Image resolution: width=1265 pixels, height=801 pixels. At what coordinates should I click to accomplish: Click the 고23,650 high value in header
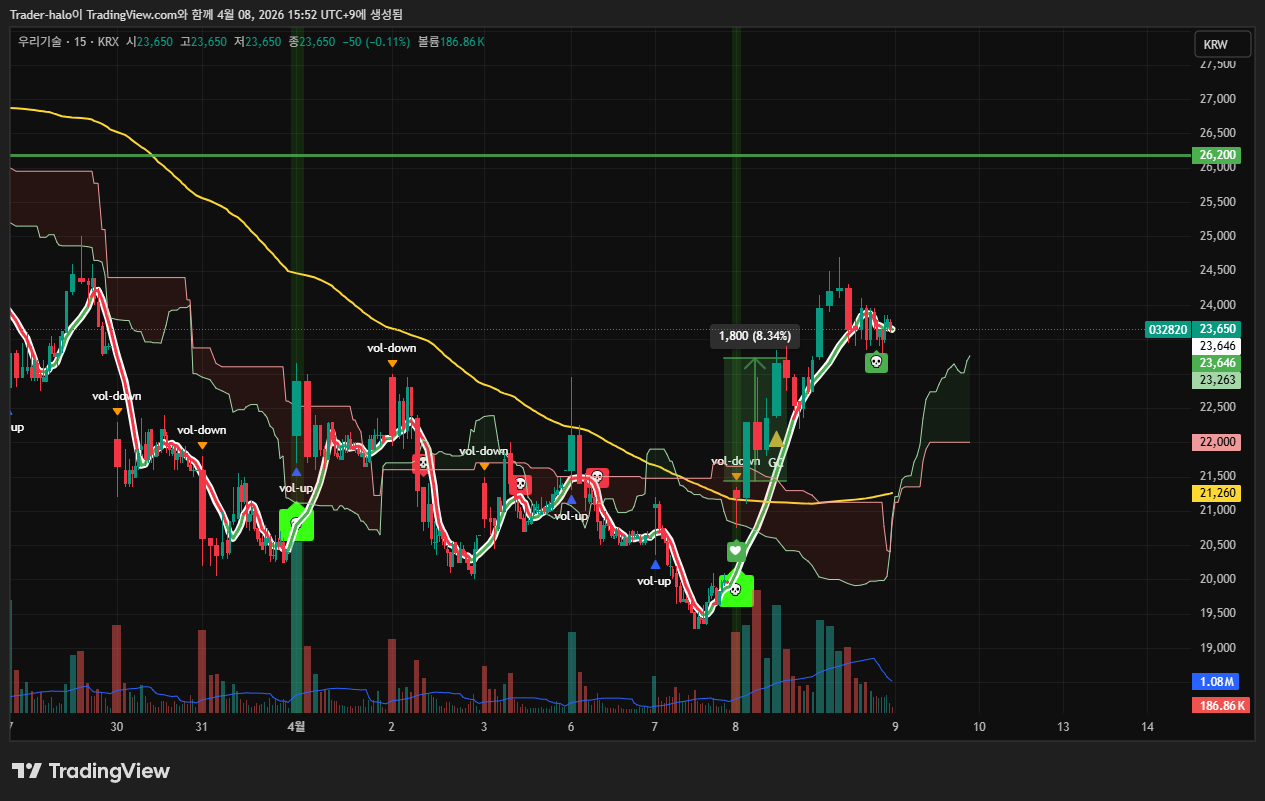[204, 42]
